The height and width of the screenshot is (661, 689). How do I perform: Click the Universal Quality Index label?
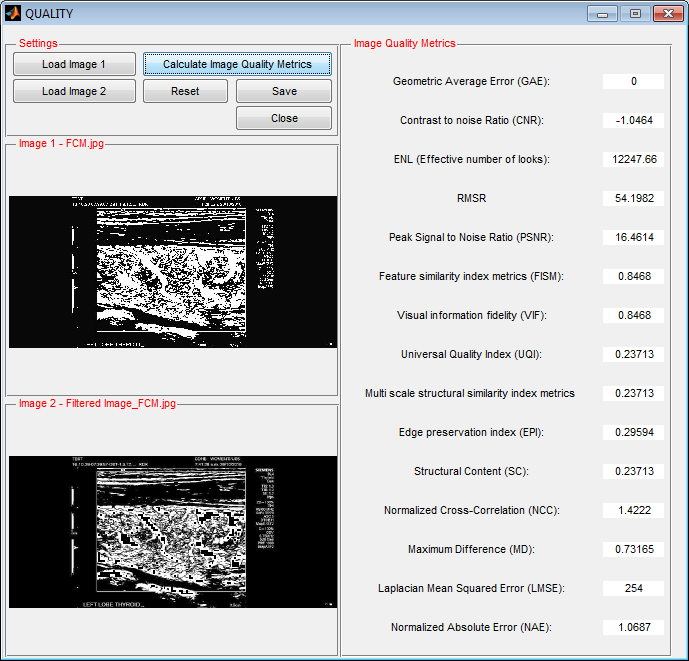tap(471, 354)
